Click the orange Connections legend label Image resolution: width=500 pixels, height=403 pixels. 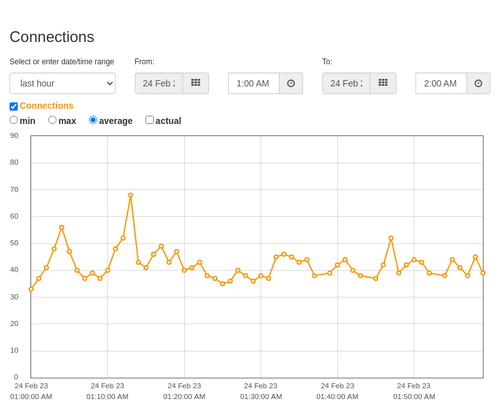coord(46,106)
